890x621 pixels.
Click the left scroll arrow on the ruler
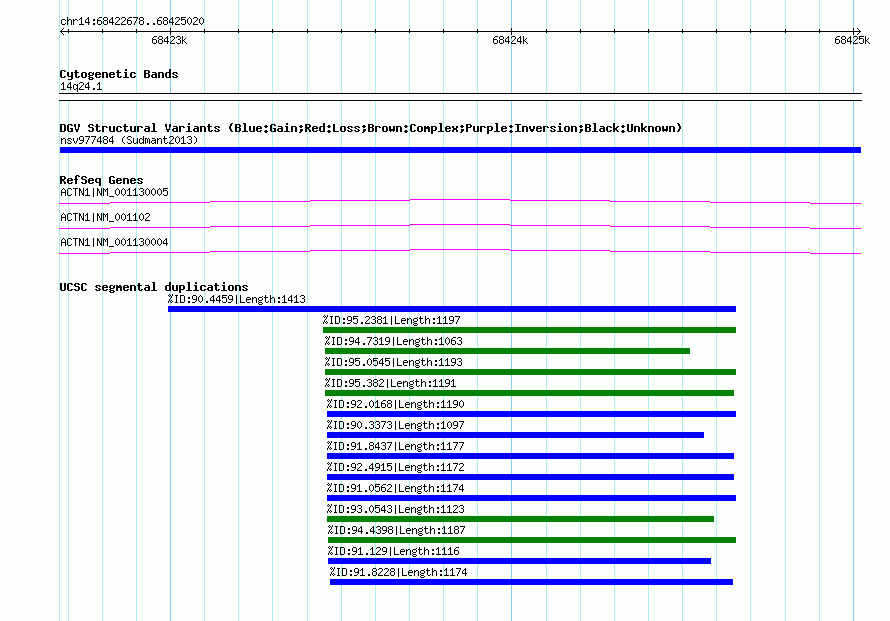point(63,31)
